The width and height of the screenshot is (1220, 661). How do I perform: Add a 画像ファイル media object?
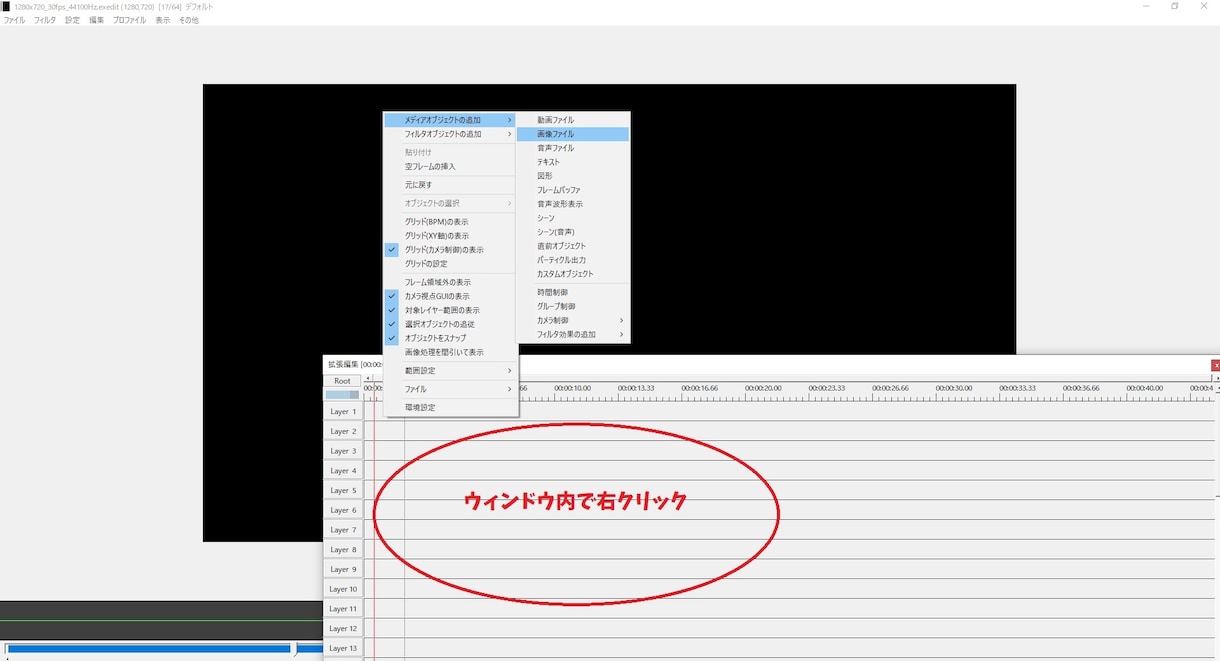[x=572, y=134]
